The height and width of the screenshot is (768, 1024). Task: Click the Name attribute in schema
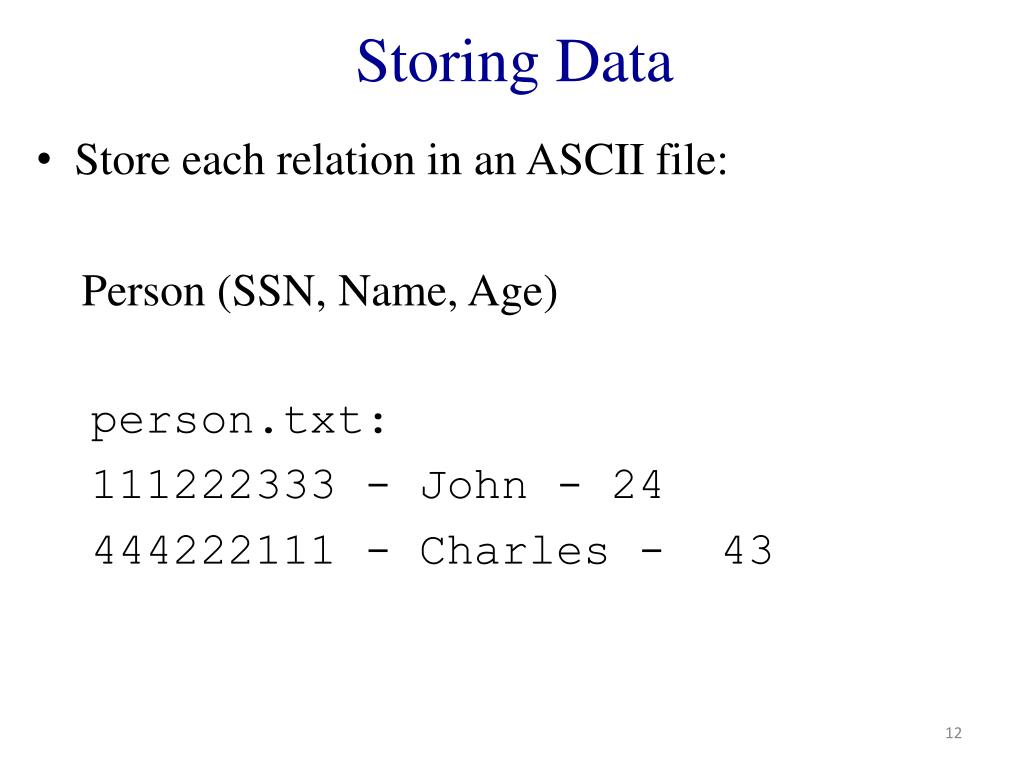pyautogui.click(x=392, y=291)
